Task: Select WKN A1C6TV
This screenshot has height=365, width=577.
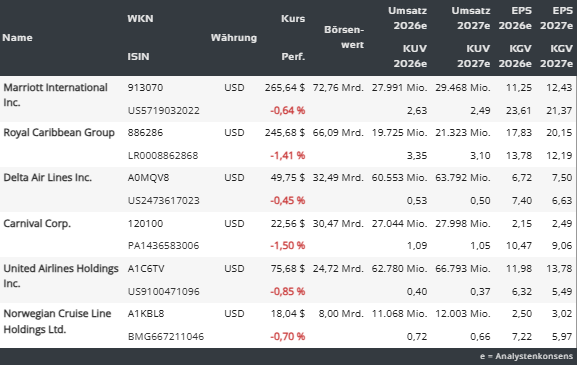Action: (x=146, y=269)
